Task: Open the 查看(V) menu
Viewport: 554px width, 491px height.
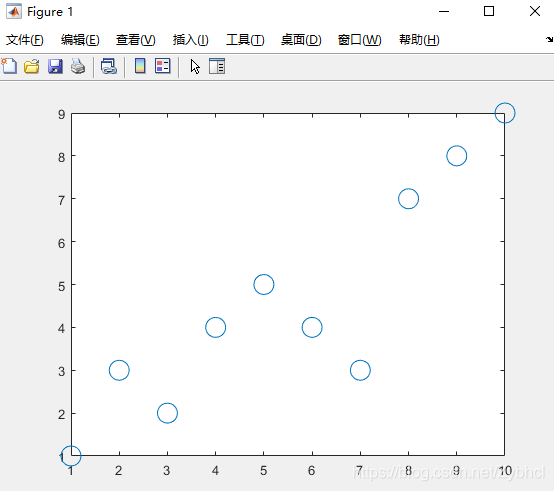Action: [136, 40]
